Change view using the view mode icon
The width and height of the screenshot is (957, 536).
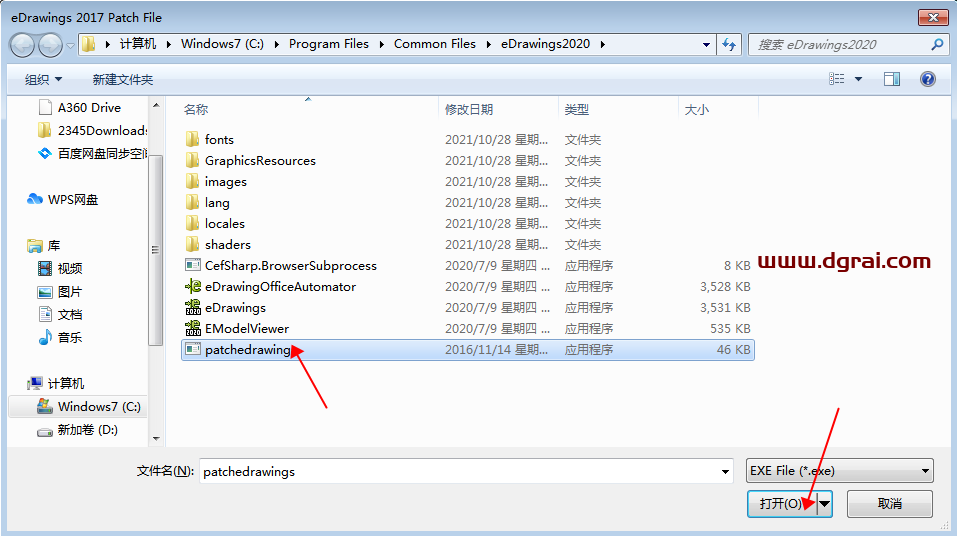tap(837, 79)
